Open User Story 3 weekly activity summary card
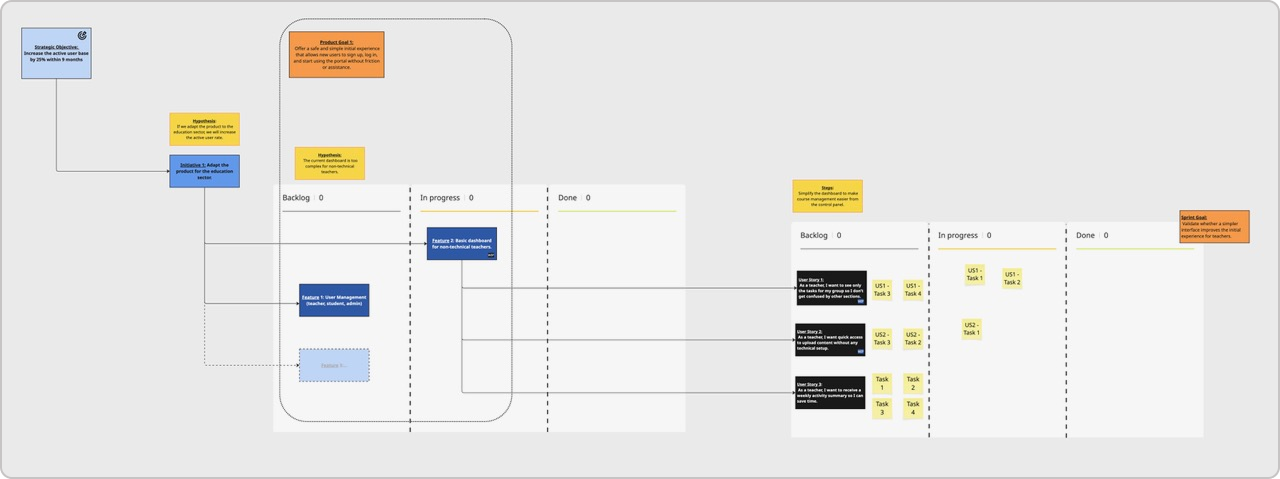Viewport: 1280px width, 479px height. 829,392
